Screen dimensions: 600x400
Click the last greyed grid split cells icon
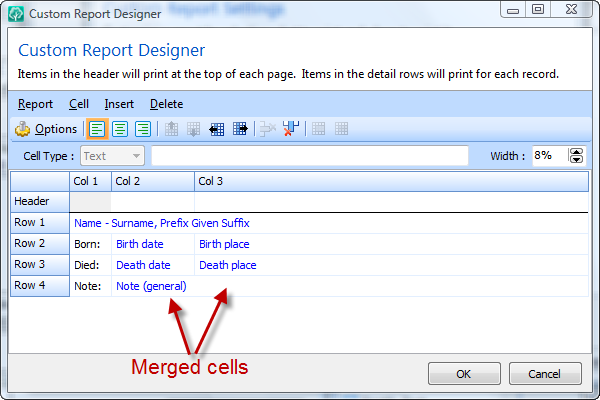point(341,129)
